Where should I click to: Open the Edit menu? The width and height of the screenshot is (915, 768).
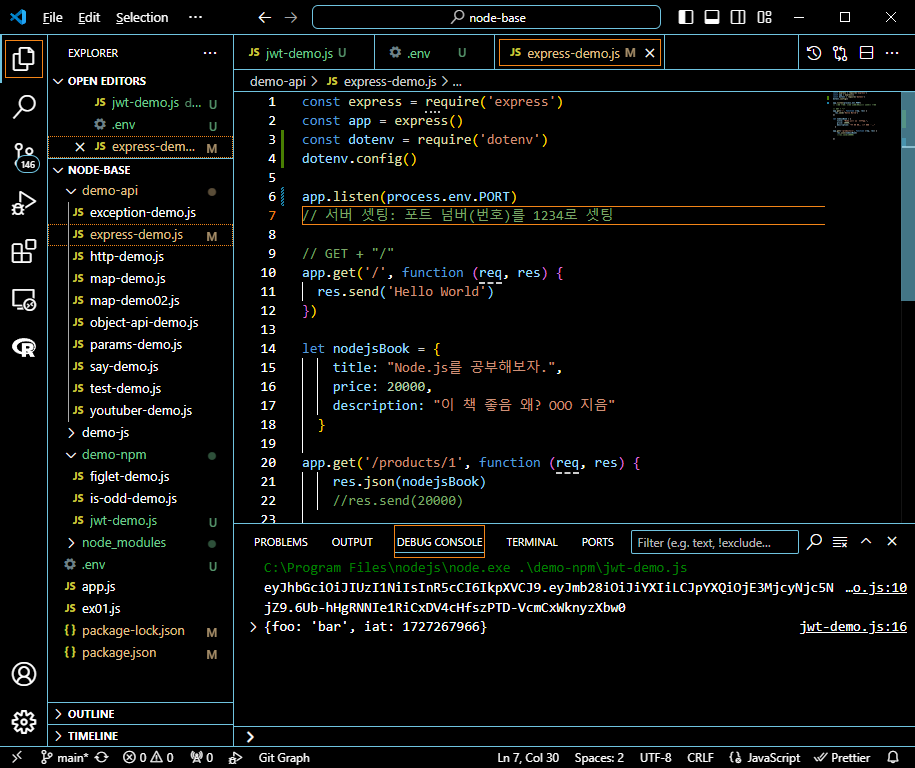[89, 18]
